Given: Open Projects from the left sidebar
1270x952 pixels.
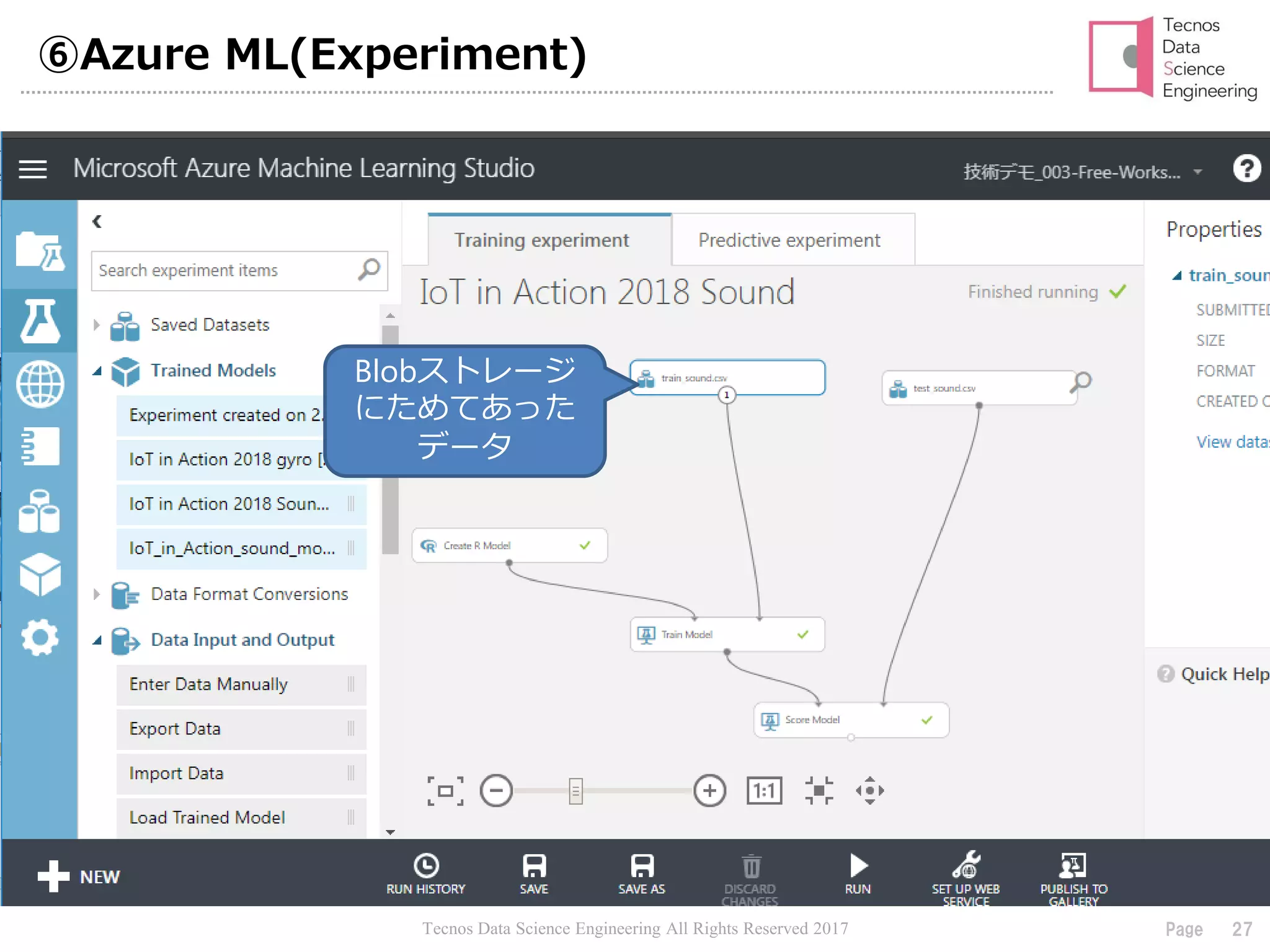Looking at the screenshot, I should [x=40, y=252].
